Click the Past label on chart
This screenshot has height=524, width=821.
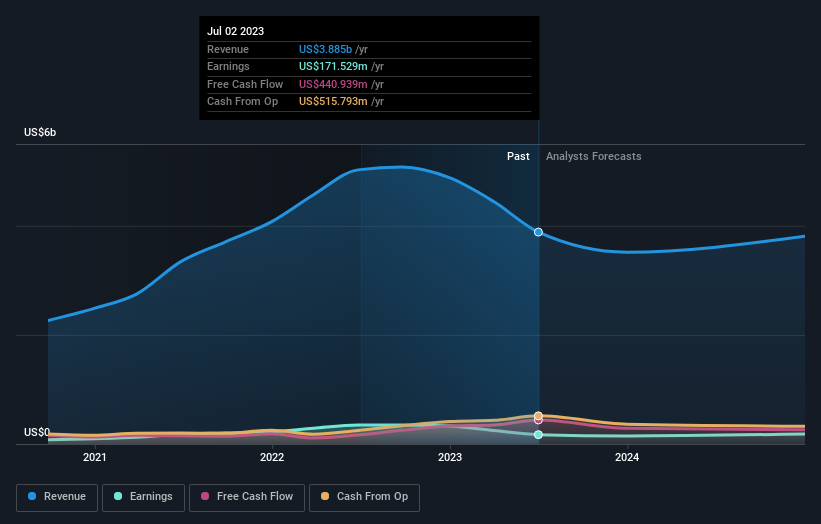point(518,157)
